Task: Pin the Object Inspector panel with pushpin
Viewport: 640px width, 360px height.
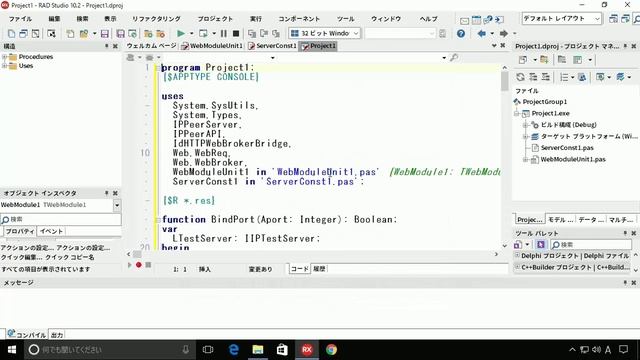Action: [x=107, y=193]
